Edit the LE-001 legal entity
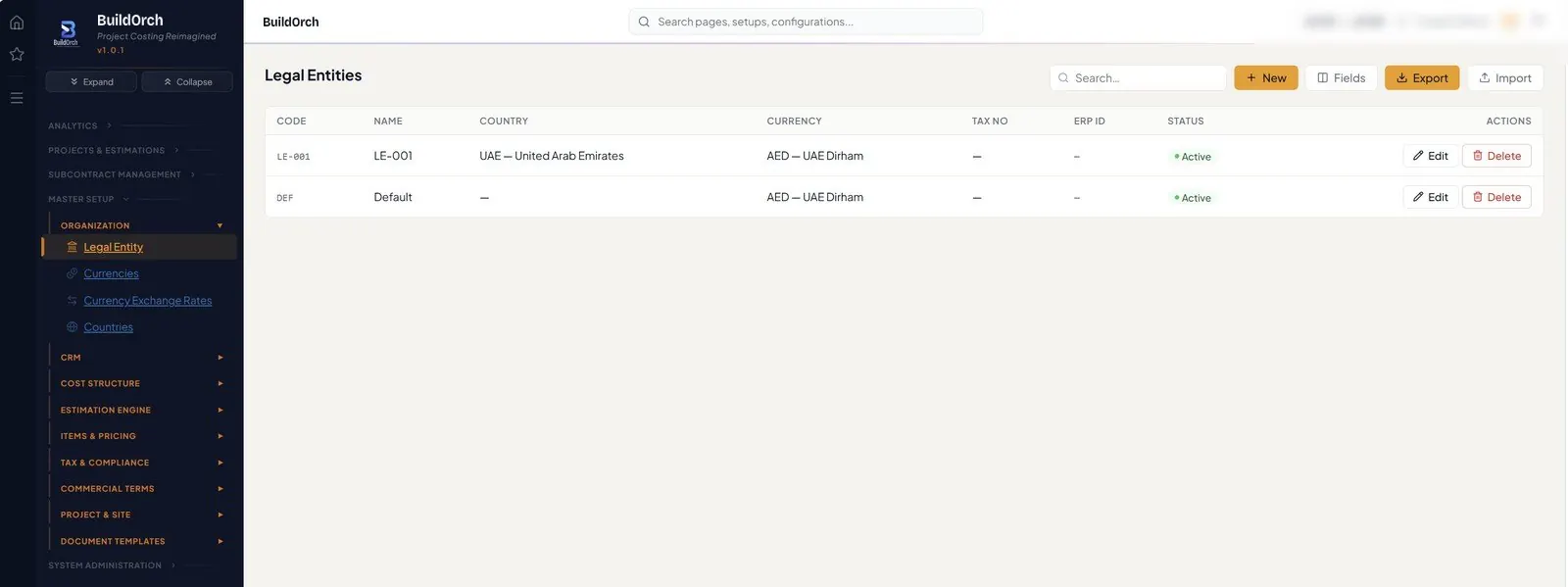 [x=1431, y=156]
